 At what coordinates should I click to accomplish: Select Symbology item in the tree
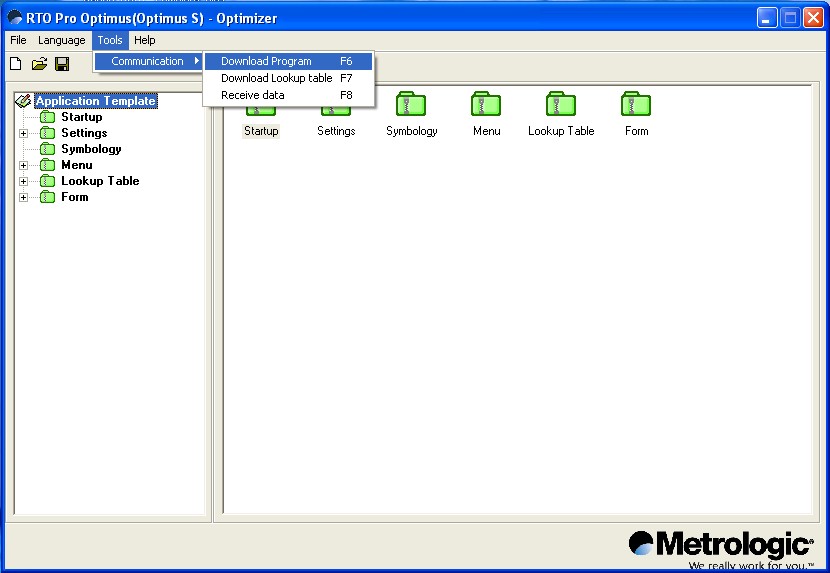pos(91,149)
